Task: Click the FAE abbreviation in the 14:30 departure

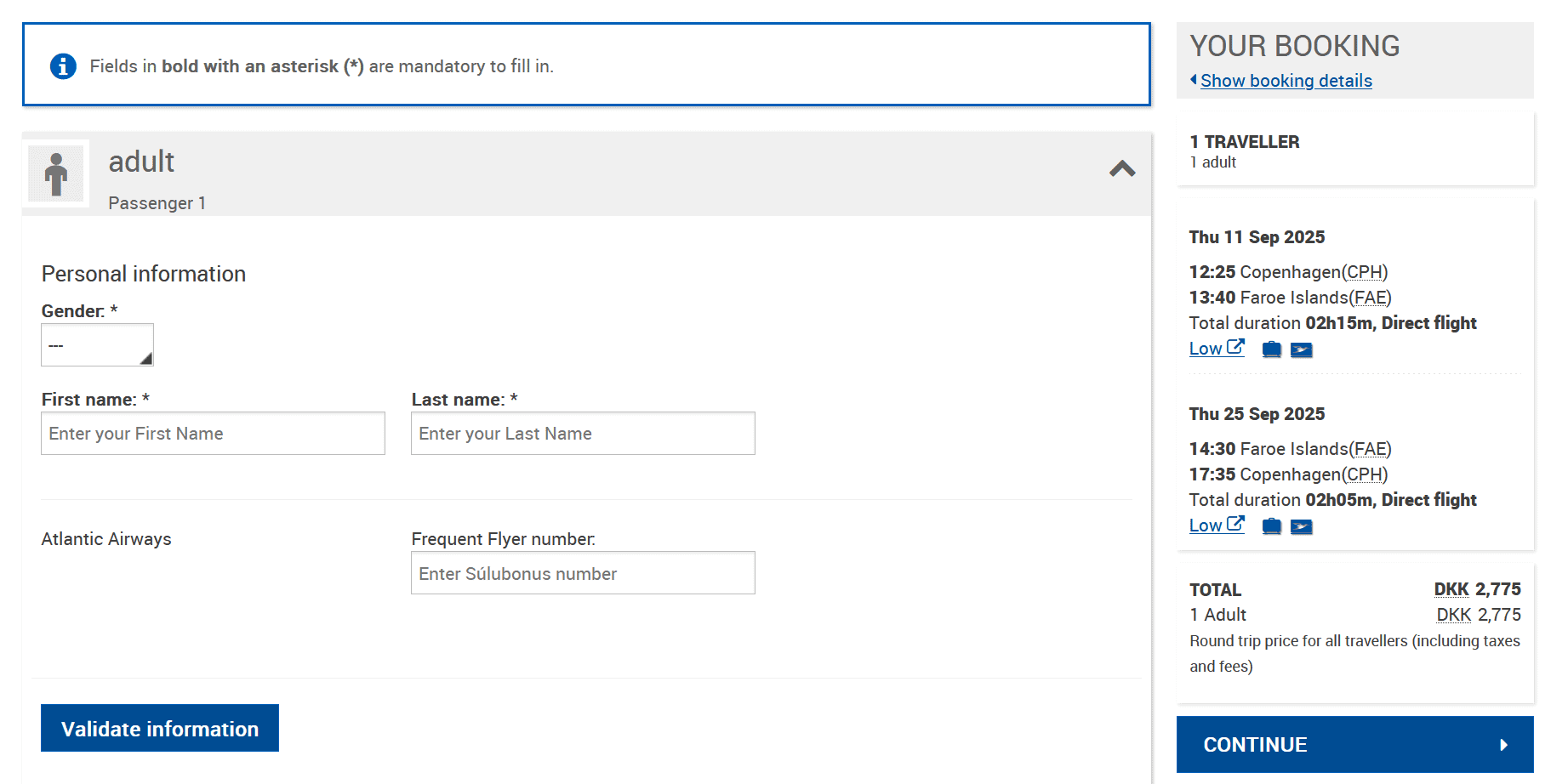Action: pyautogui.click(x=1370, y=449)
